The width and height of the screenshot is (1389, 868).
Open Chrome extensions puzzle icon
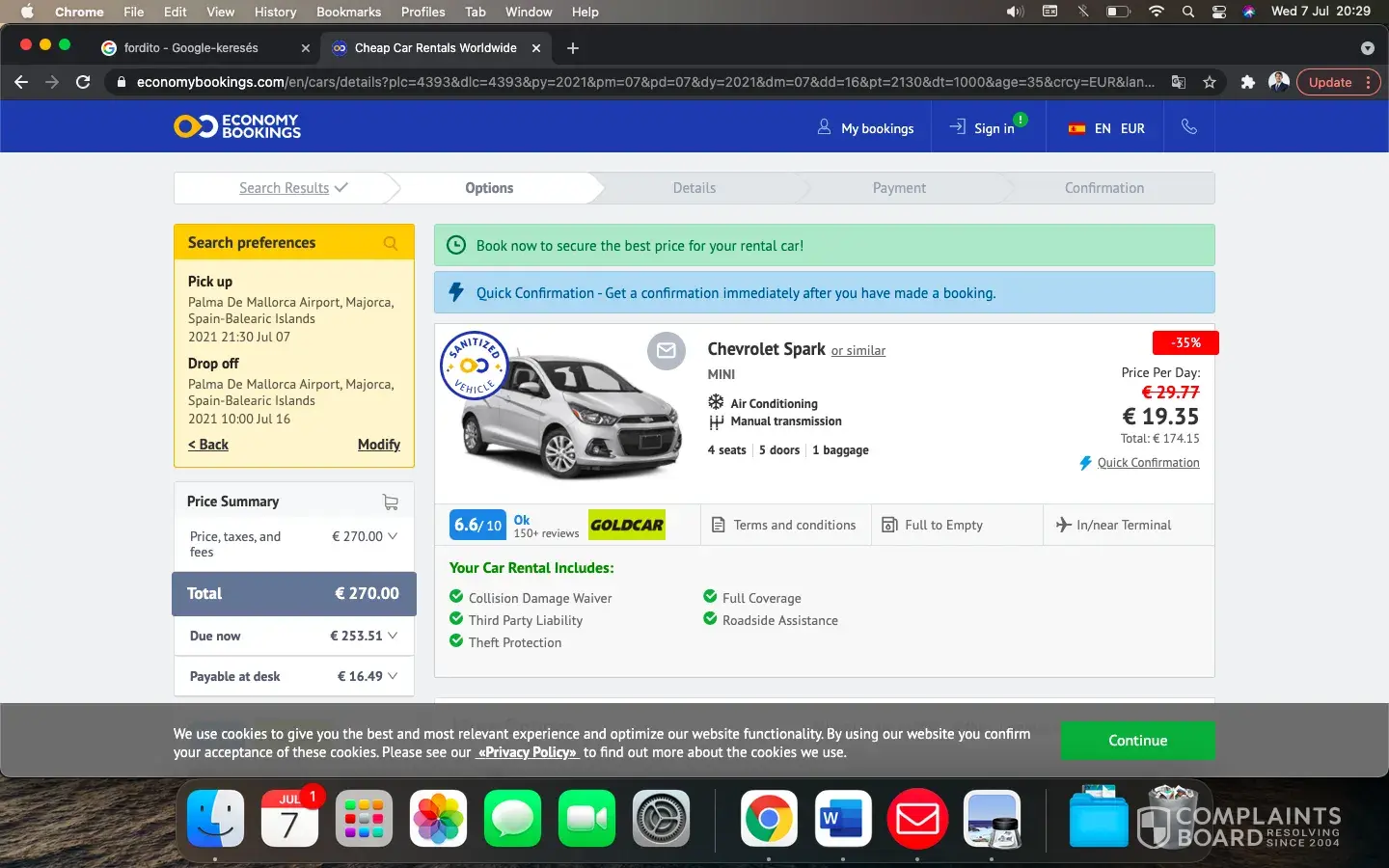(x=1247, y=82)
